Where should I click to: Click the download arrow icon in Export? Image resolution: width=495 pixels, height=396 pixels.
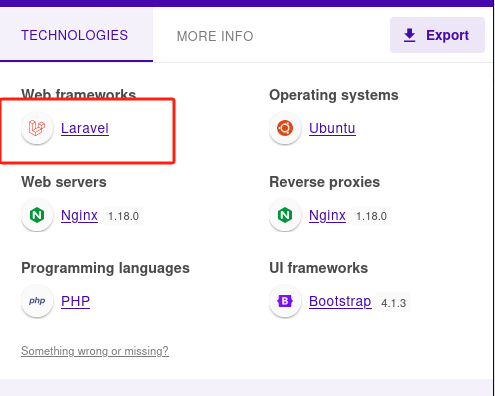click(x=409, y=35)
